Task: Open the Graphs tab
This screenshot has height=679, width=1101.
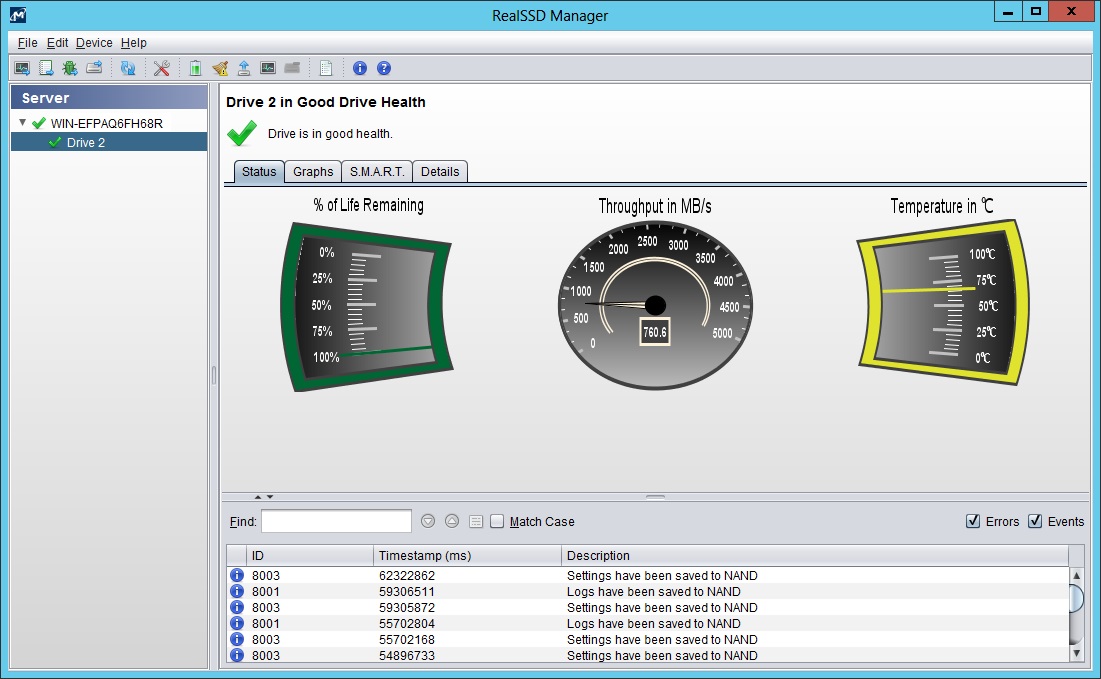Action: 313,172
